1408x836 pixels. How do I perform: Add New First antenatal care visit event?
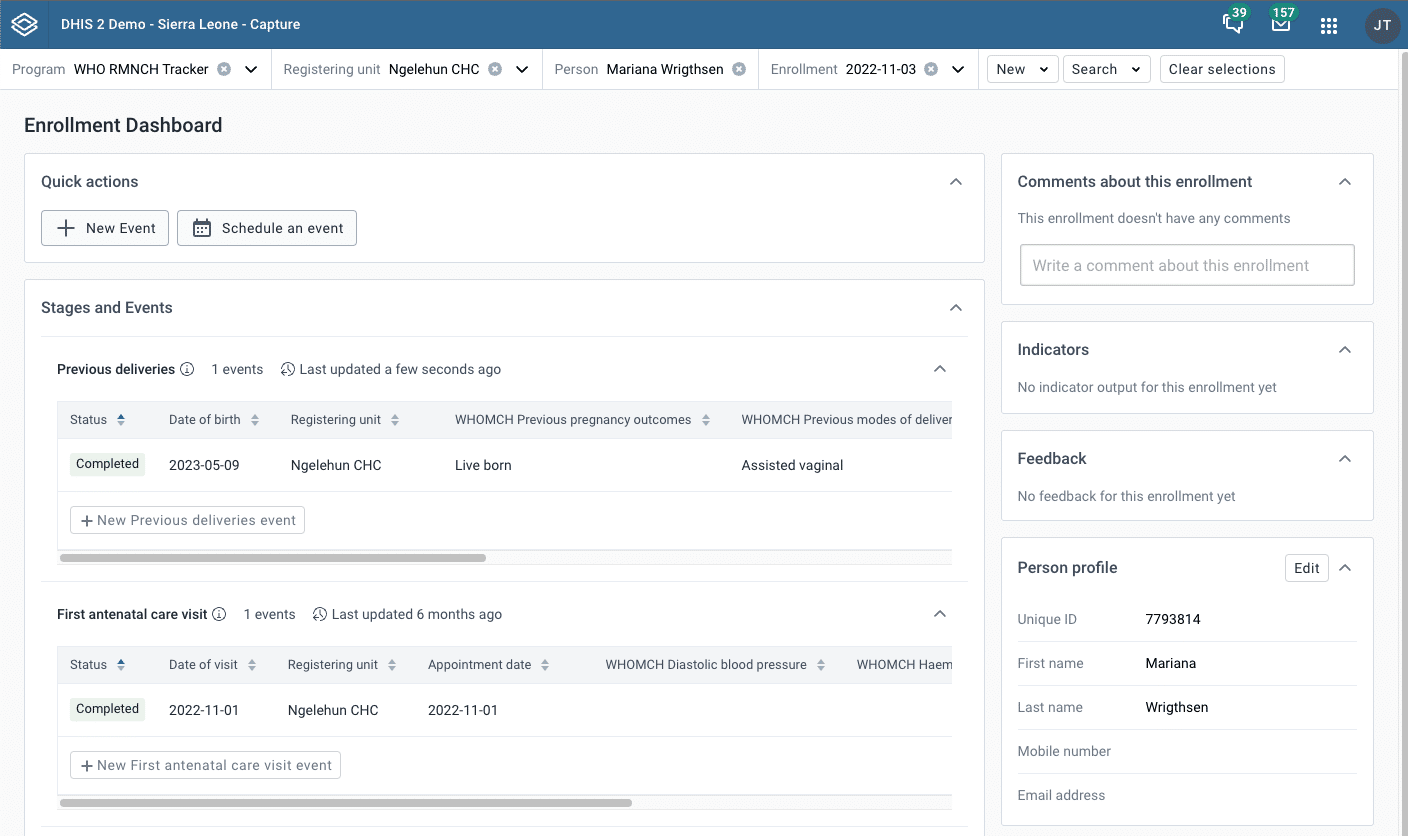coord(205,765)
